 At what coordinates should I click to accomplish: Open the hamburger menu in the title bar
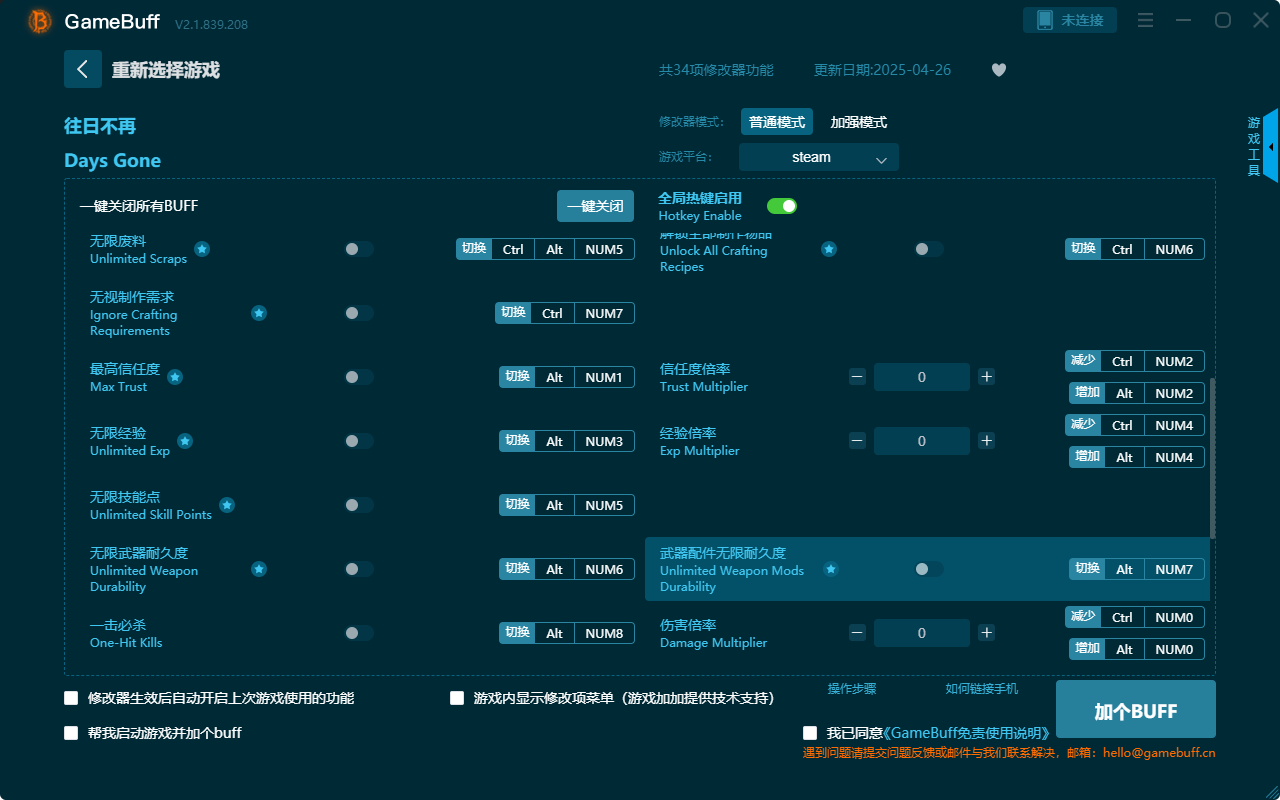(x=1145, y=20)
